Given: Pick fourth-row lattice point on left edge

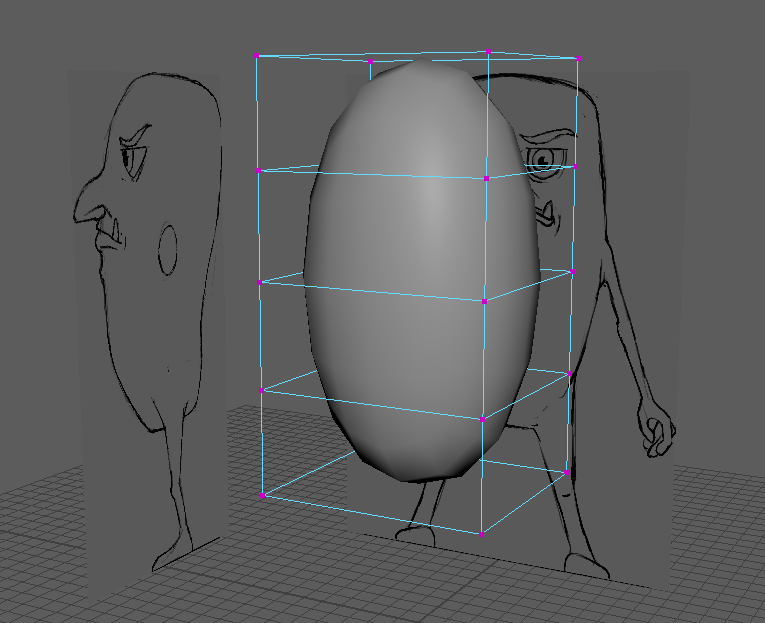Looking at the screenshot, I should tap(262, 390).
